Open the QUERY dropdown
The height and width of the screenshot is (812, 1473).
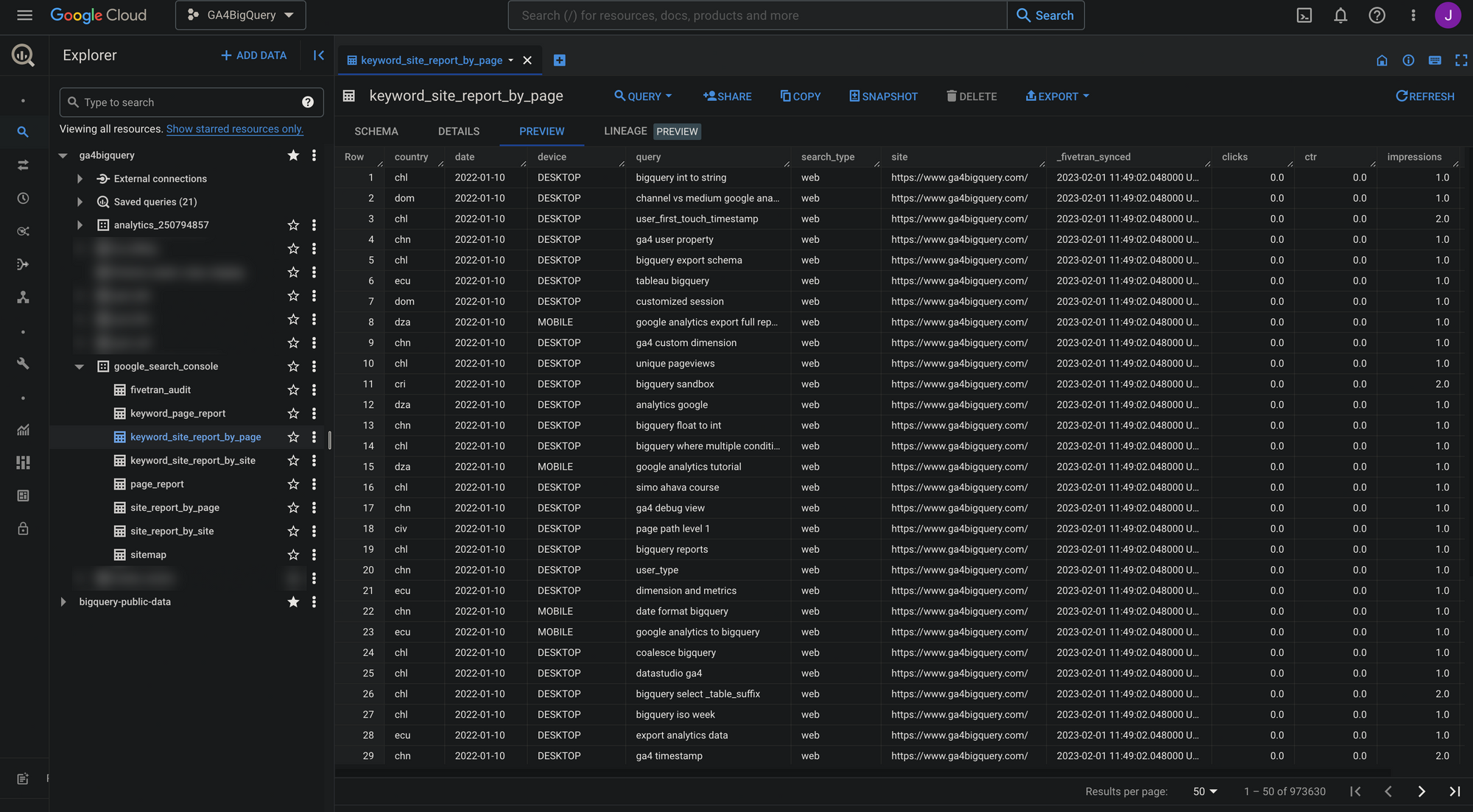pos(643,96)
